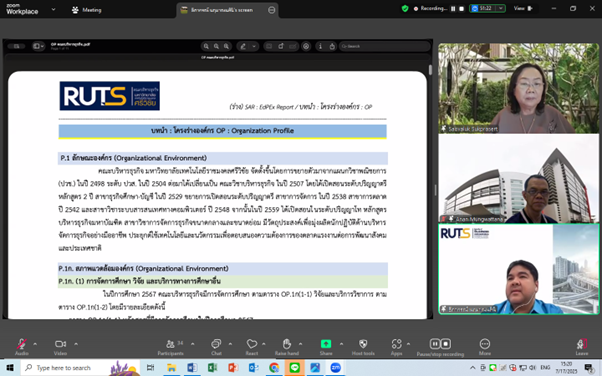Open Host tools shield icon
602x376 pixels.
point(363,347)
